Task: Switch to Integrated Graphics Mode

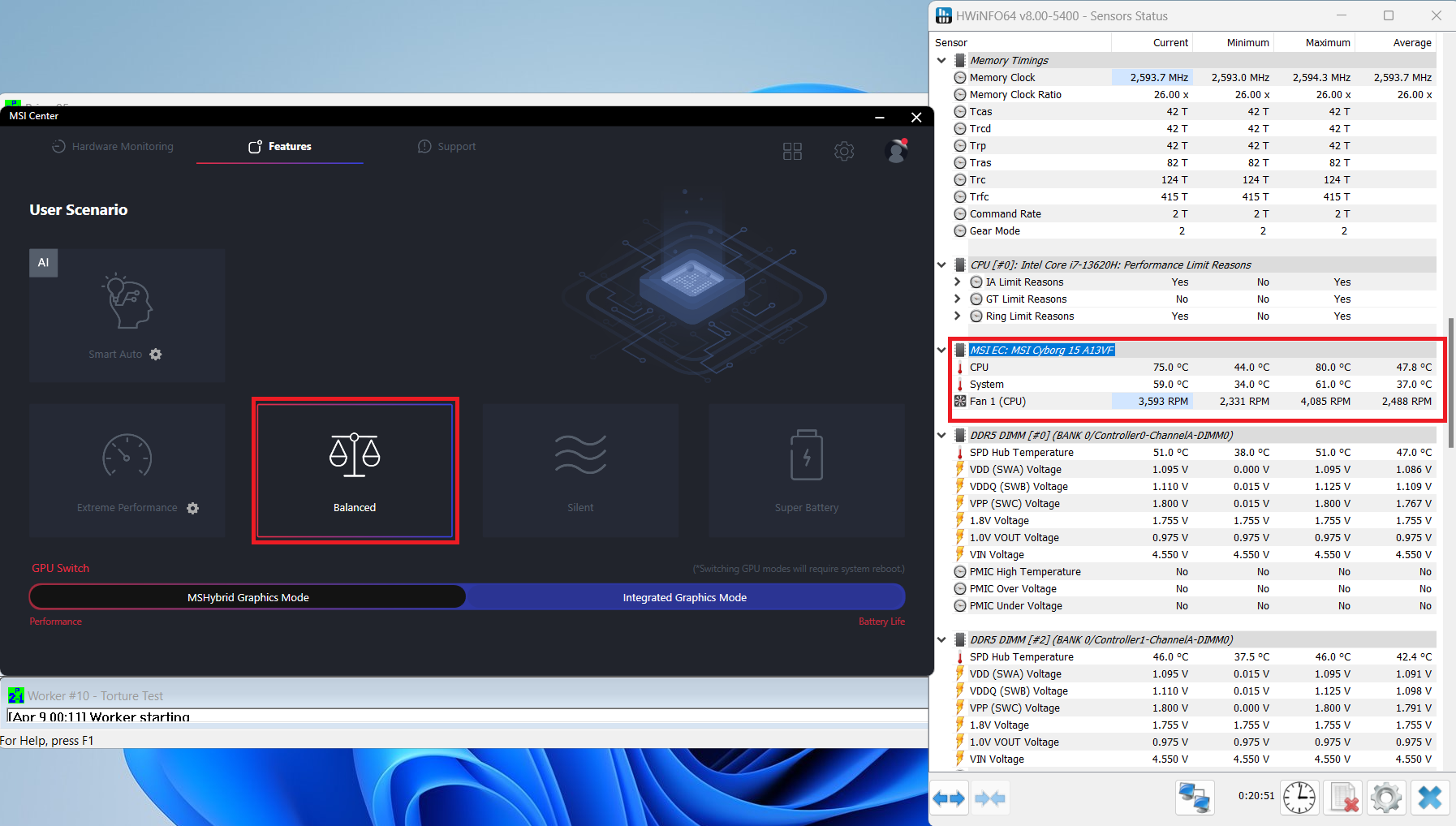Action: tap(684, 597)
